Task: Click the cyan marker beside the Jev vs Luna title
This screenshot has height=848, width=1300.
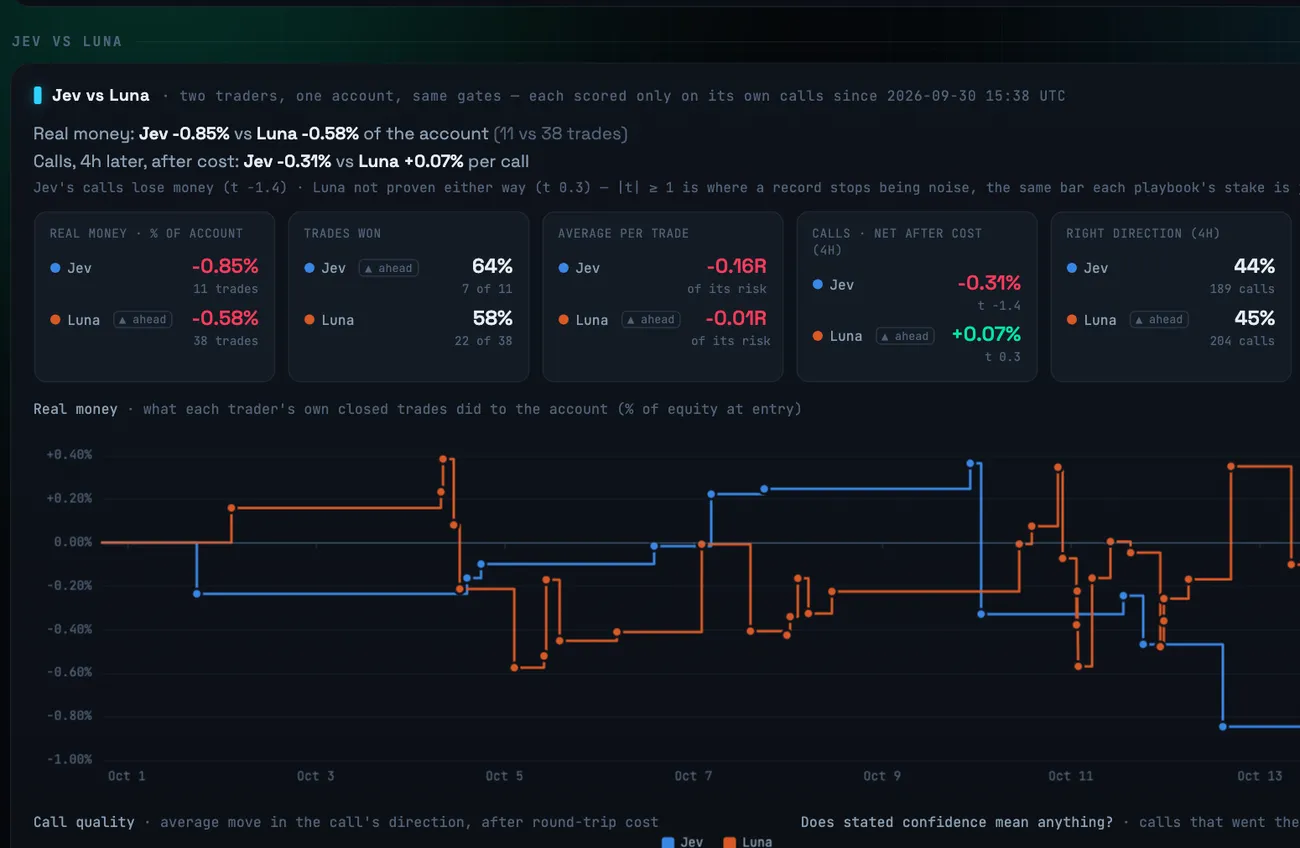Action: point(37,95)
